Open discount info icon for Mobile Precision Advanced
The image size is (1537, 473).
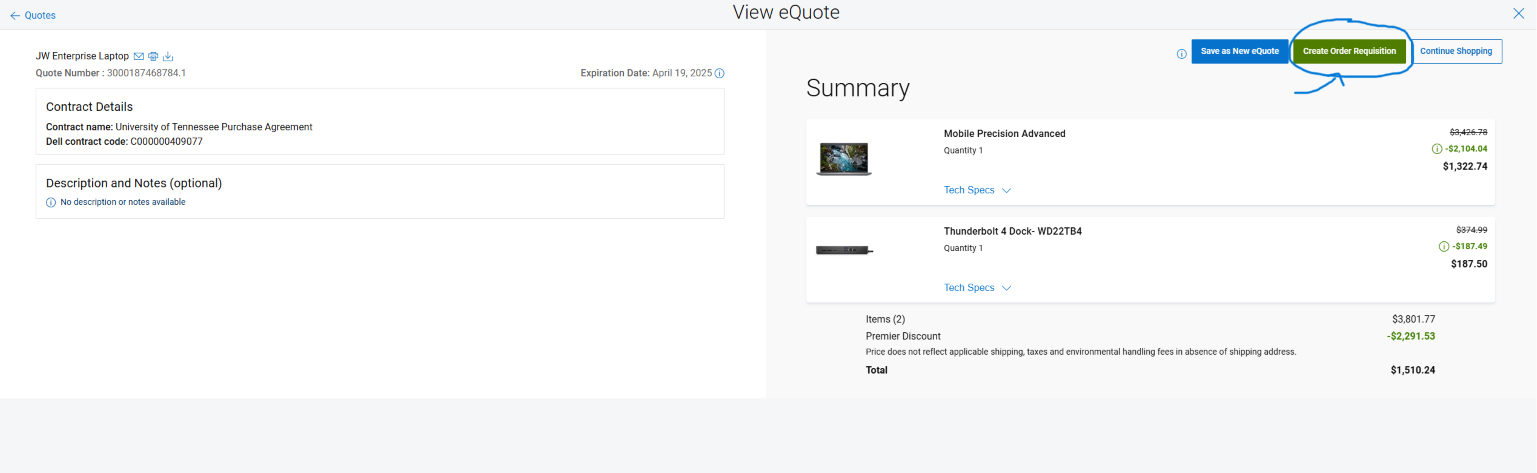click(1437, 149)
